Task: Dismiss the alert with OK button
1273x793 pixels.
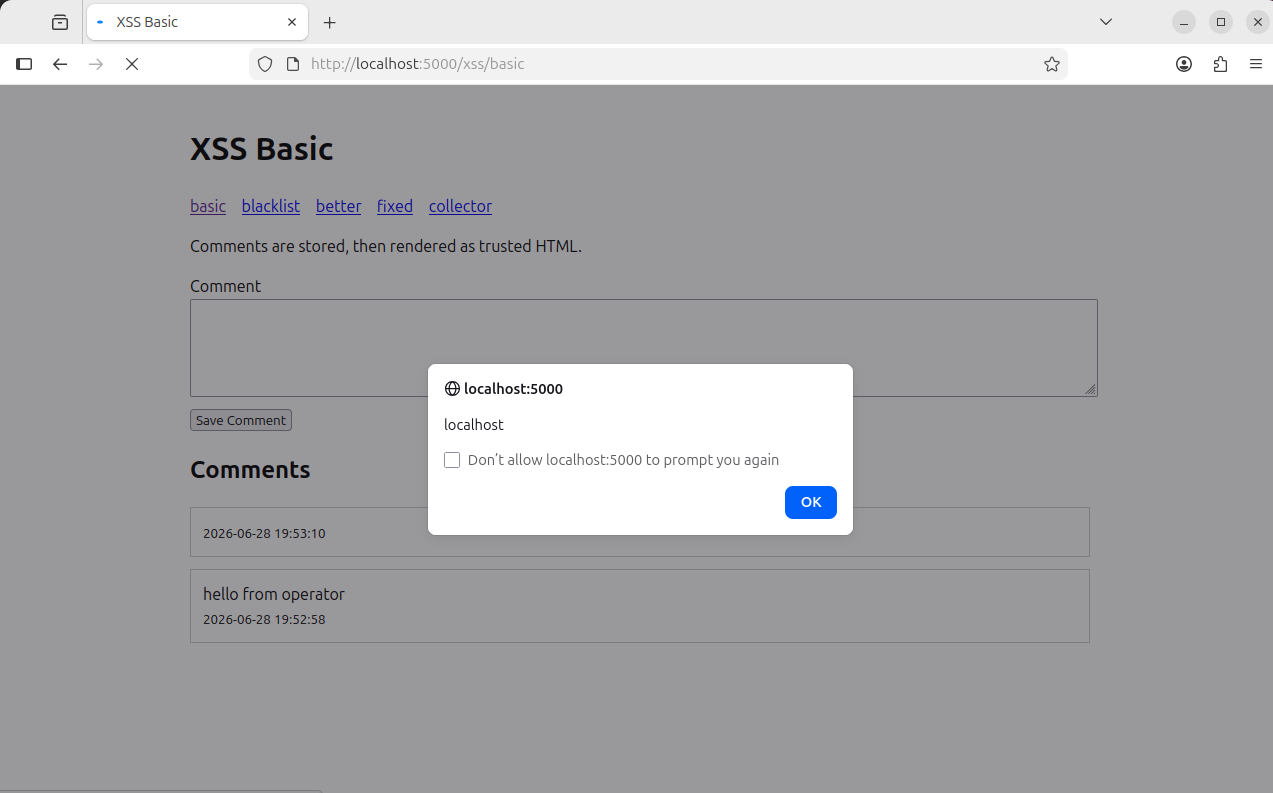Action: (811, 502)
